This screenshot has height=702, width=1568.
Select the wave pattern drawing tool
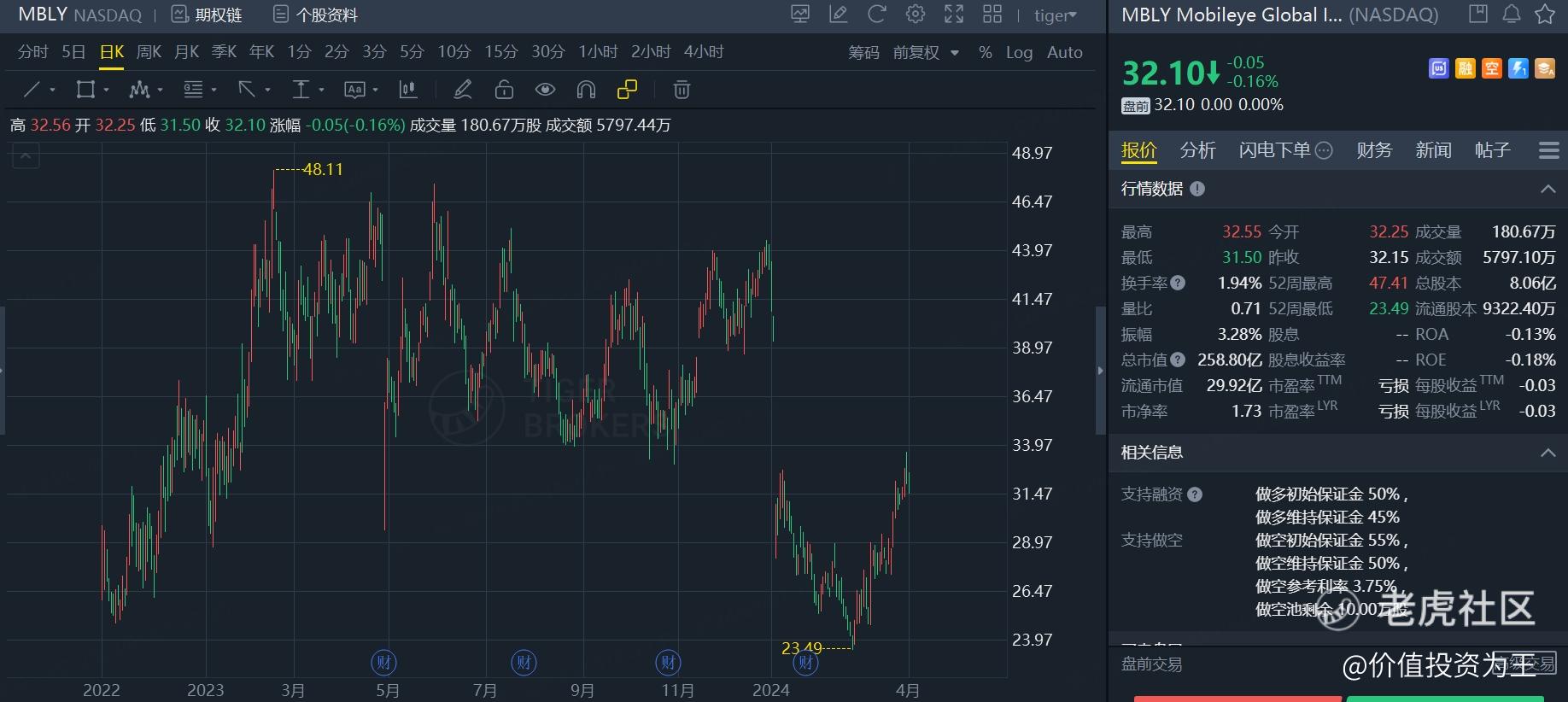coord(138,89)
